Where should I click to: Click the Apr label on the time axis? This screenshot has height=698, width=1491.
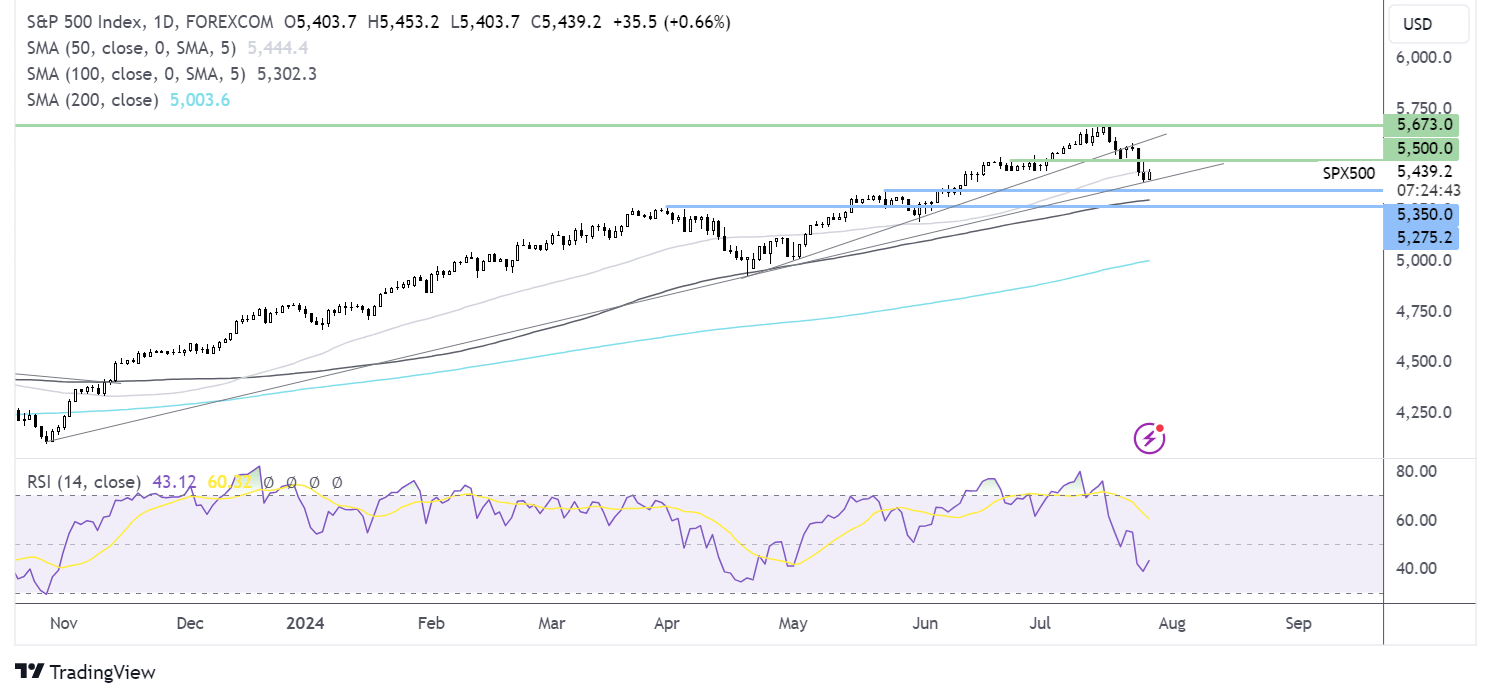667,623
